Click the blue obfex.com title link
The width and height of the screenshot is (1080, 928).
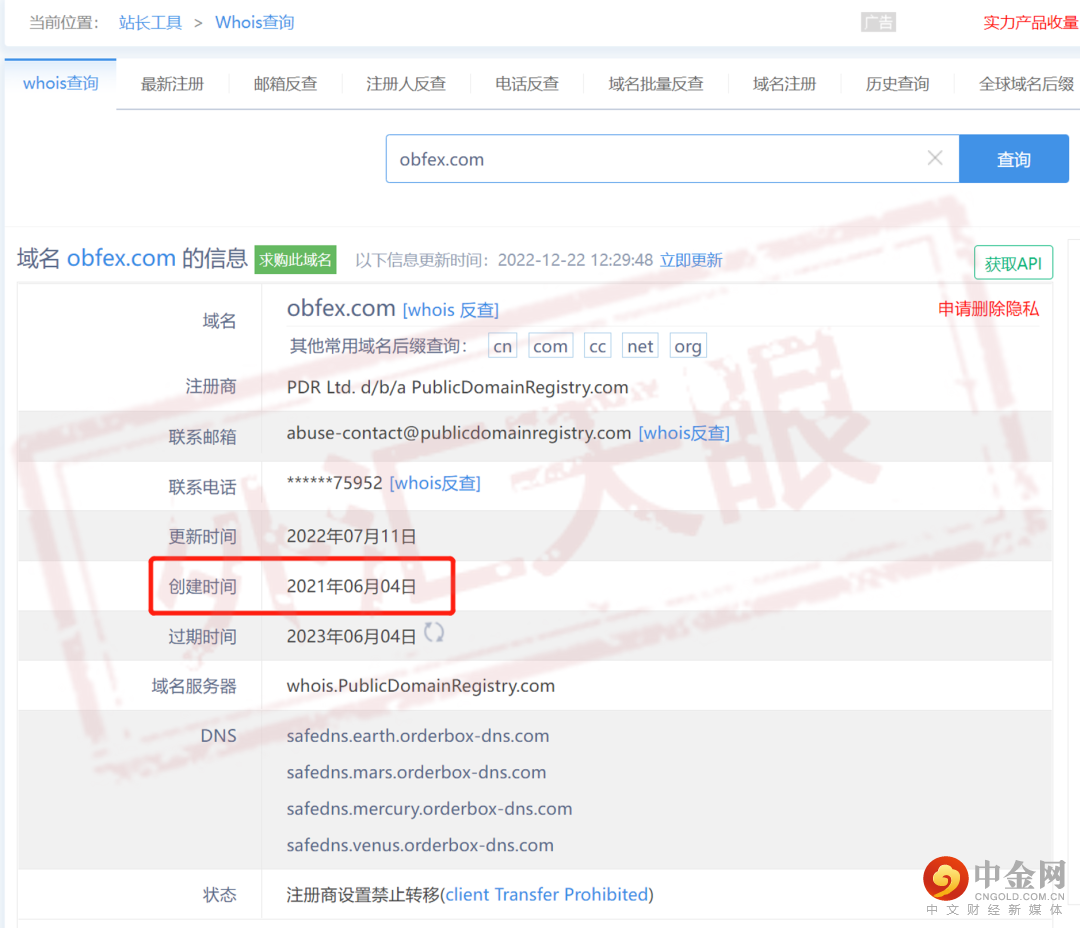121,258
